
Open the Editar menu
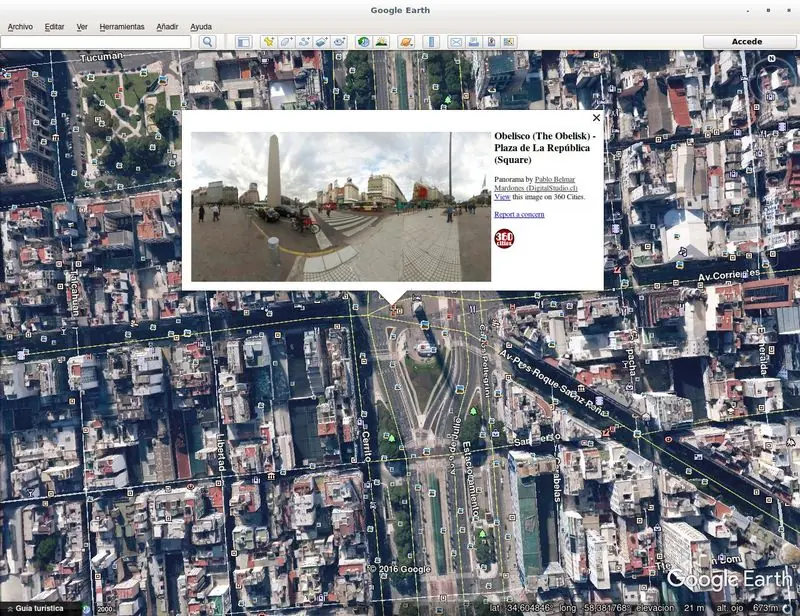coord(54,27)
